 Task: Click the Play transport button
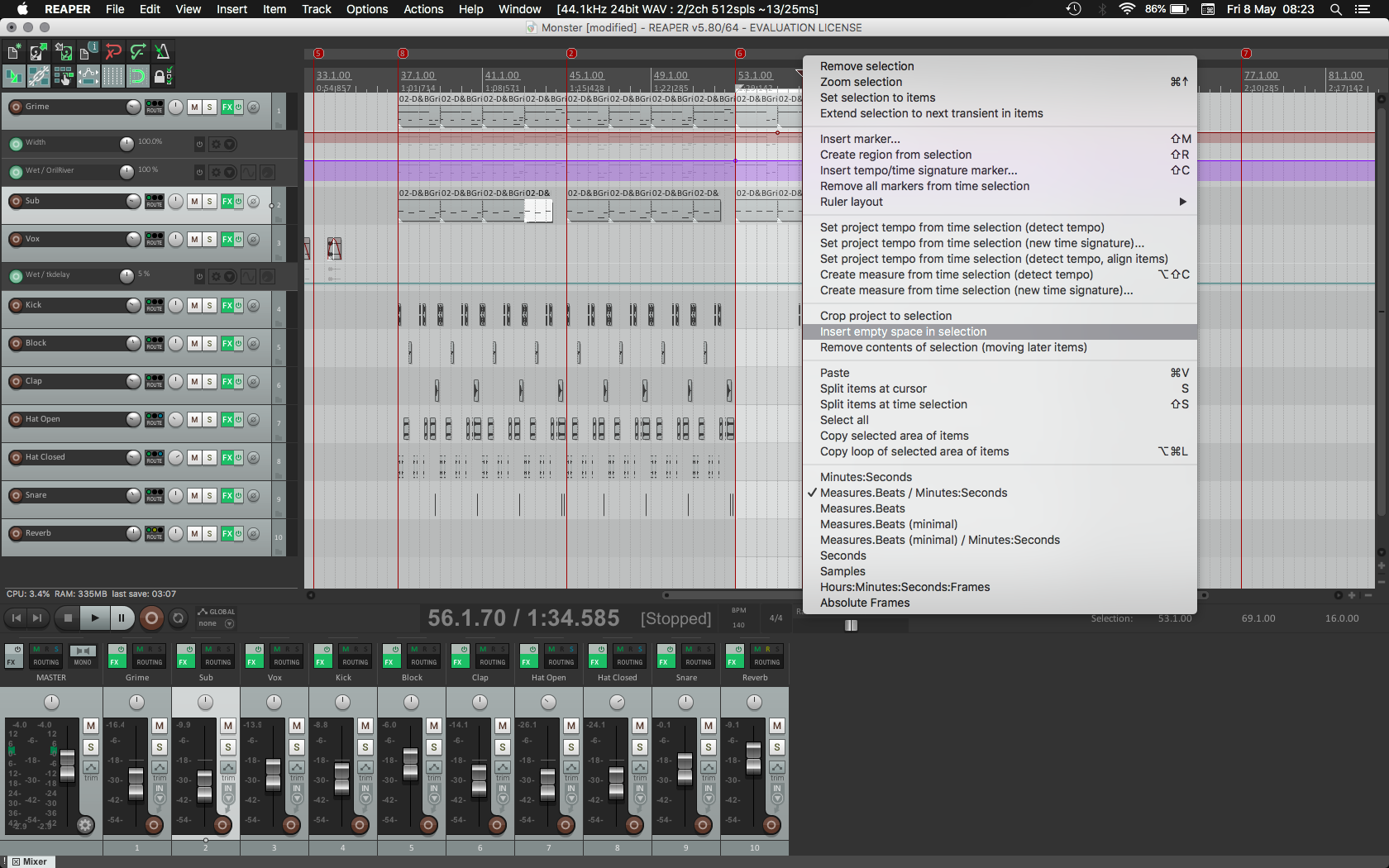(x=95, y=618)
